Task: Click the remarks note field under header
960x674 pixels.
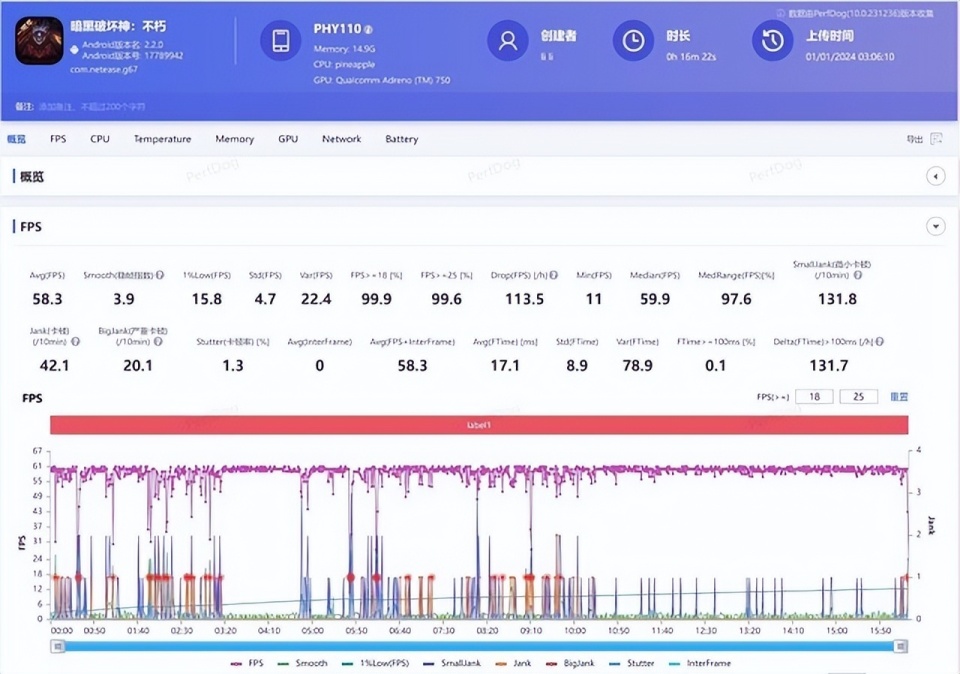Action: tap(80, 106)
